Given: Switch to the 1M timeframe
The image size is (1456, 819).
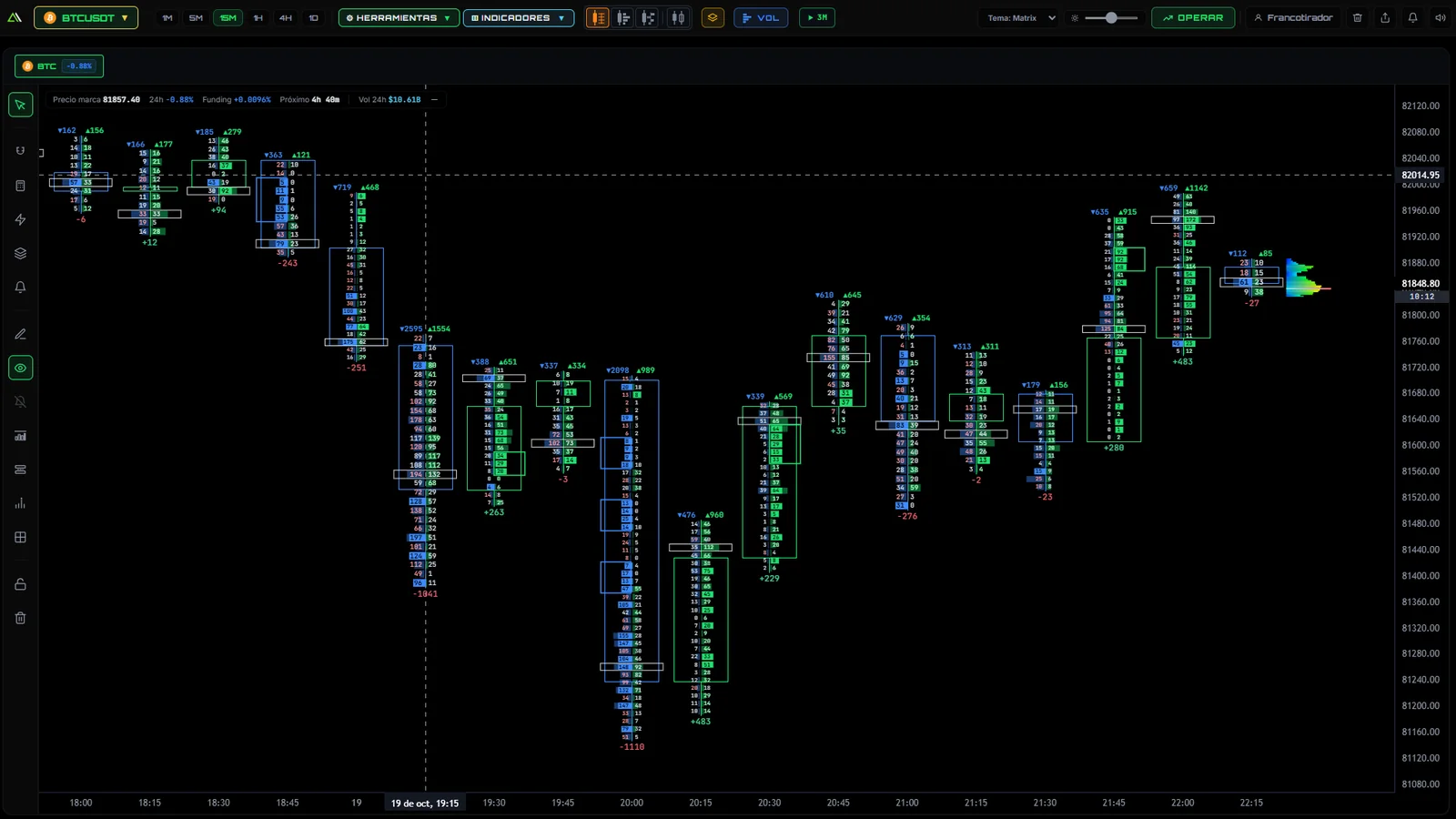Looking at the screenshot, I should coord(167,17).
